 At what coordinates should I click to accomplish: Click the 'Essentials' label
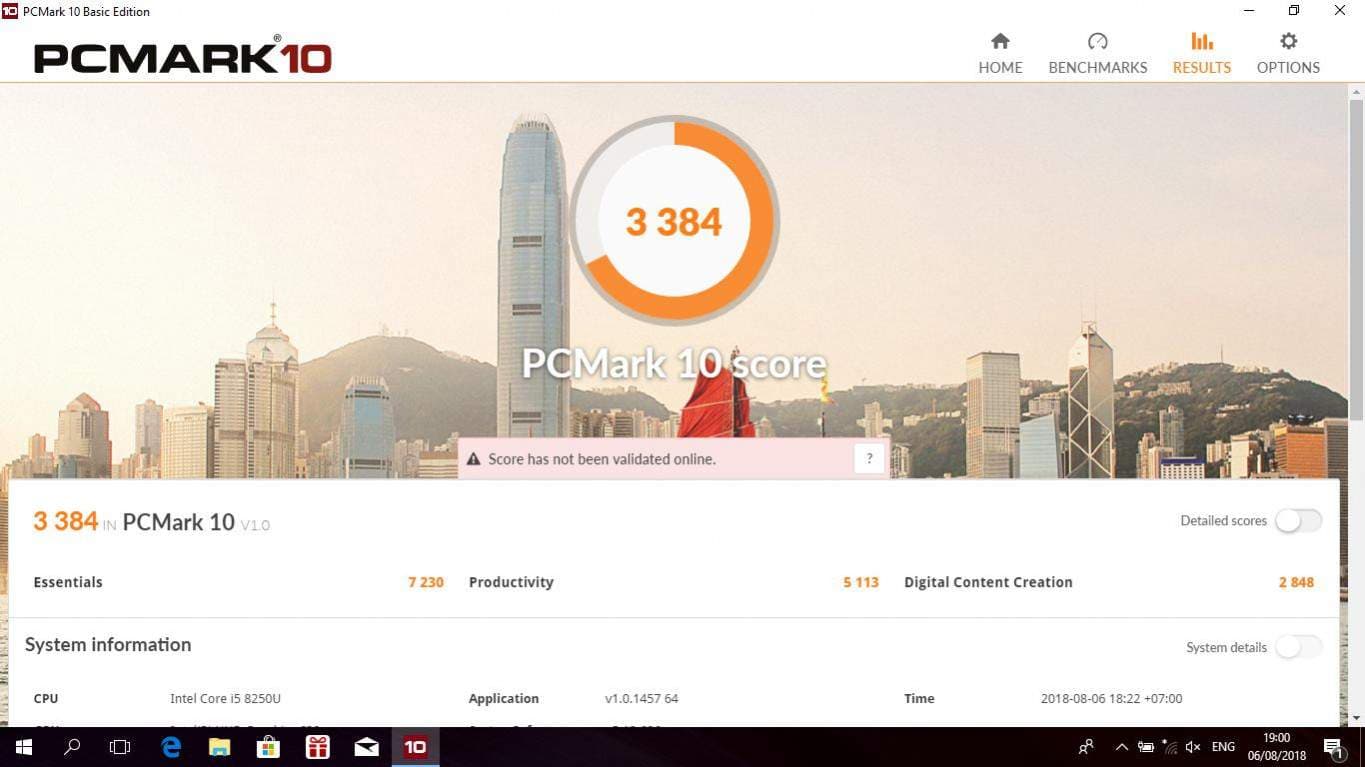[x=68, y=582]
